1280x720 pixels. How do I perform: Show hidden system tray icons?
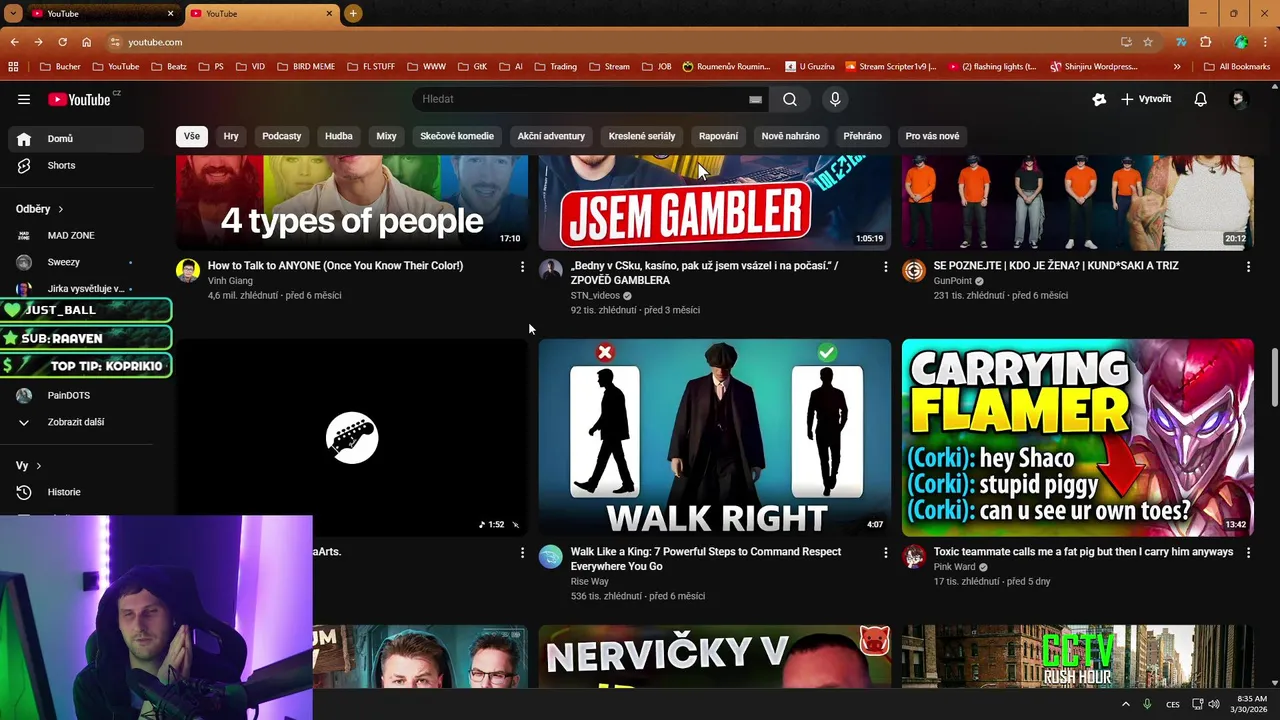(x=1126, y=704)
